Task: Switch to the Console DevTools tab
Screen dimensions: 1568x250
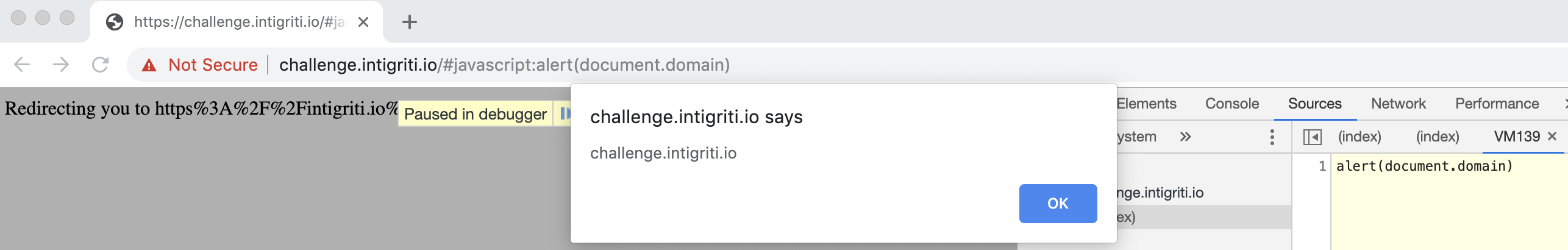Action: tap(1232, 104)
